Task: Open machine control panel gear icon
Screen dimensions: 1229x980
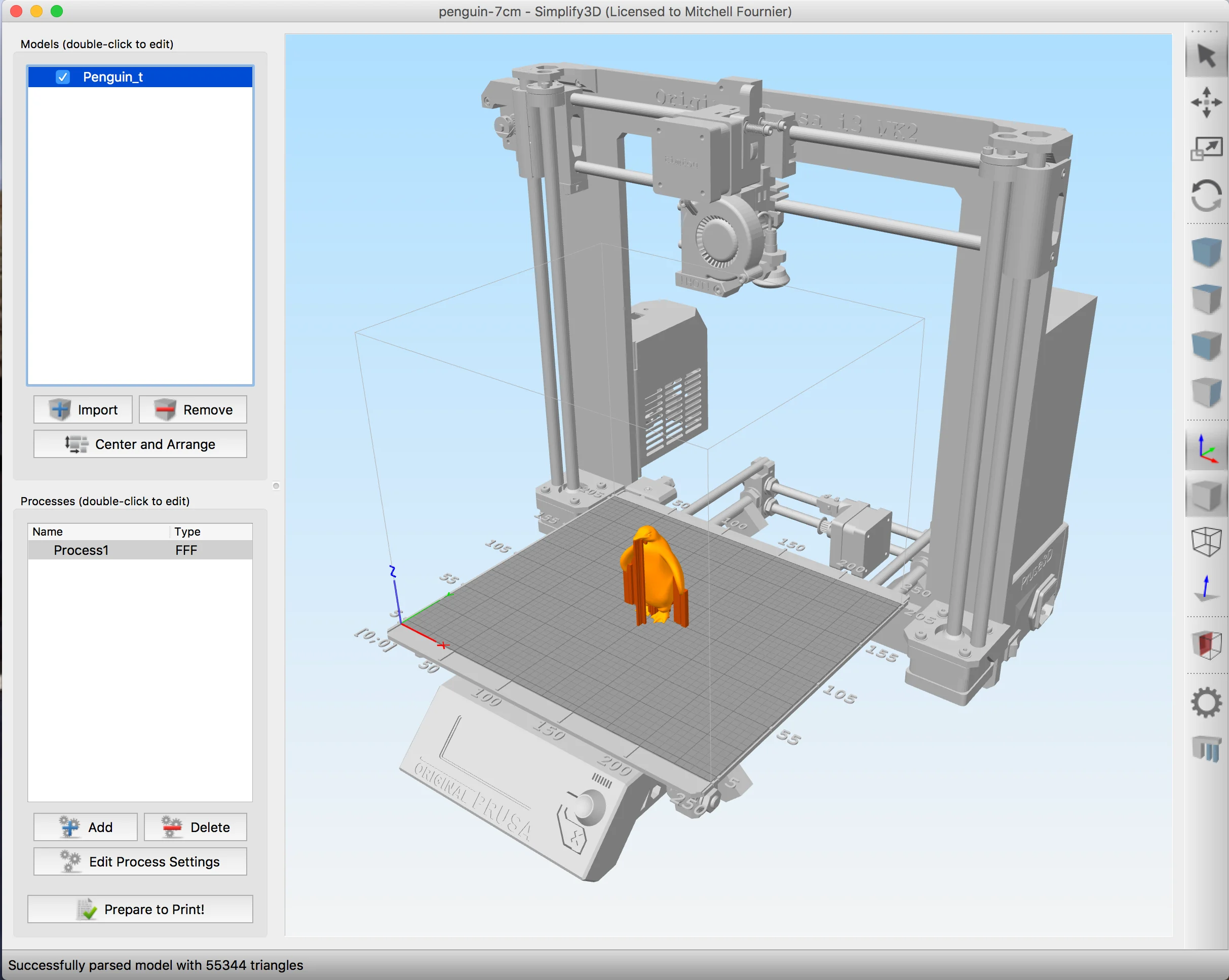Action: [x=1206, y=702]
